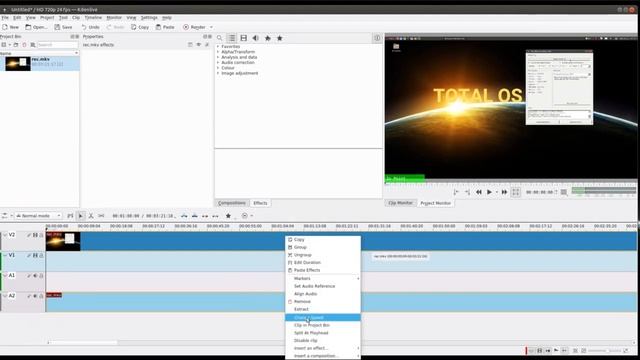Set the zone in point in the monitor
Image resolution: width=640 pixels, height=360 pixels.
click(456, 192)
